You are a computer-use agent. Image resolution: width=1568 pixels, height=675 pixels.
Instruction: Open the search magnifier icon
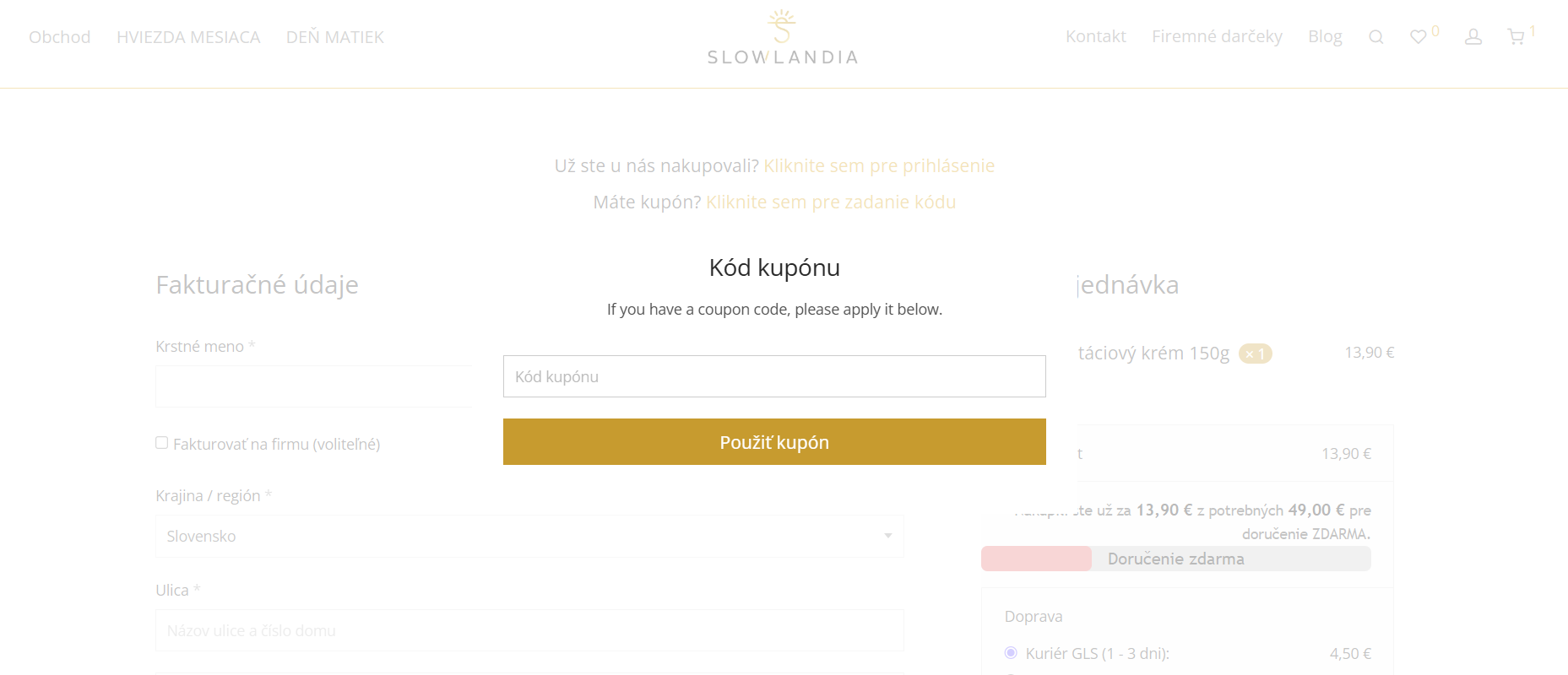1375,37
